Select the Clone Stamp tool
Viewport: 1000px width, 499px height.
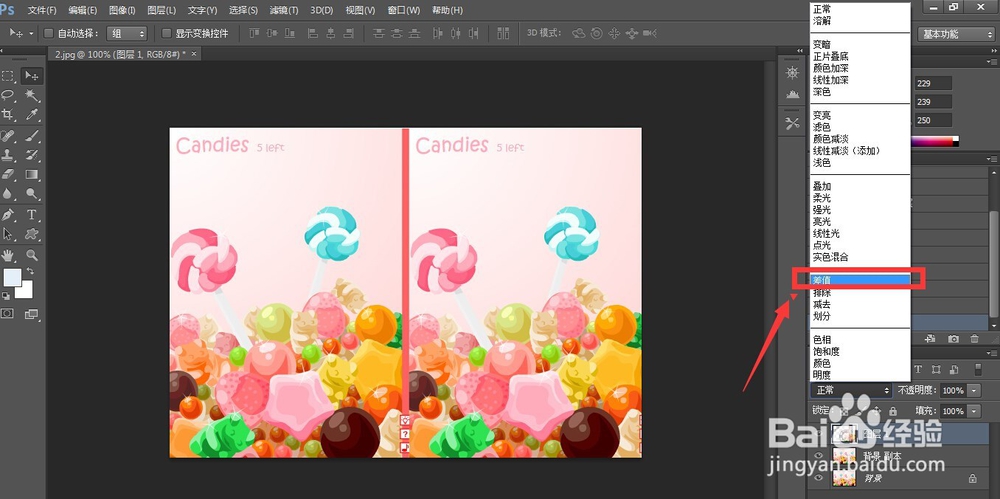click(x=8, y=155)
